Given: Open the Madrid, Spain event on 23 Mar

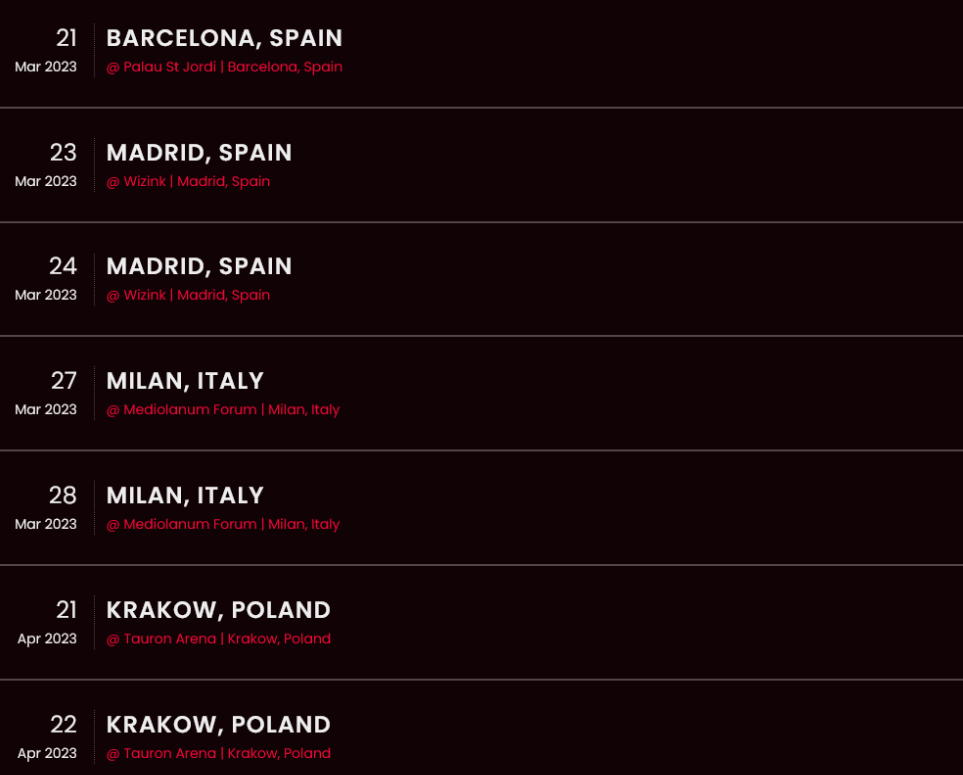Looking at the screenshot, I should click(x=199, y=153).
